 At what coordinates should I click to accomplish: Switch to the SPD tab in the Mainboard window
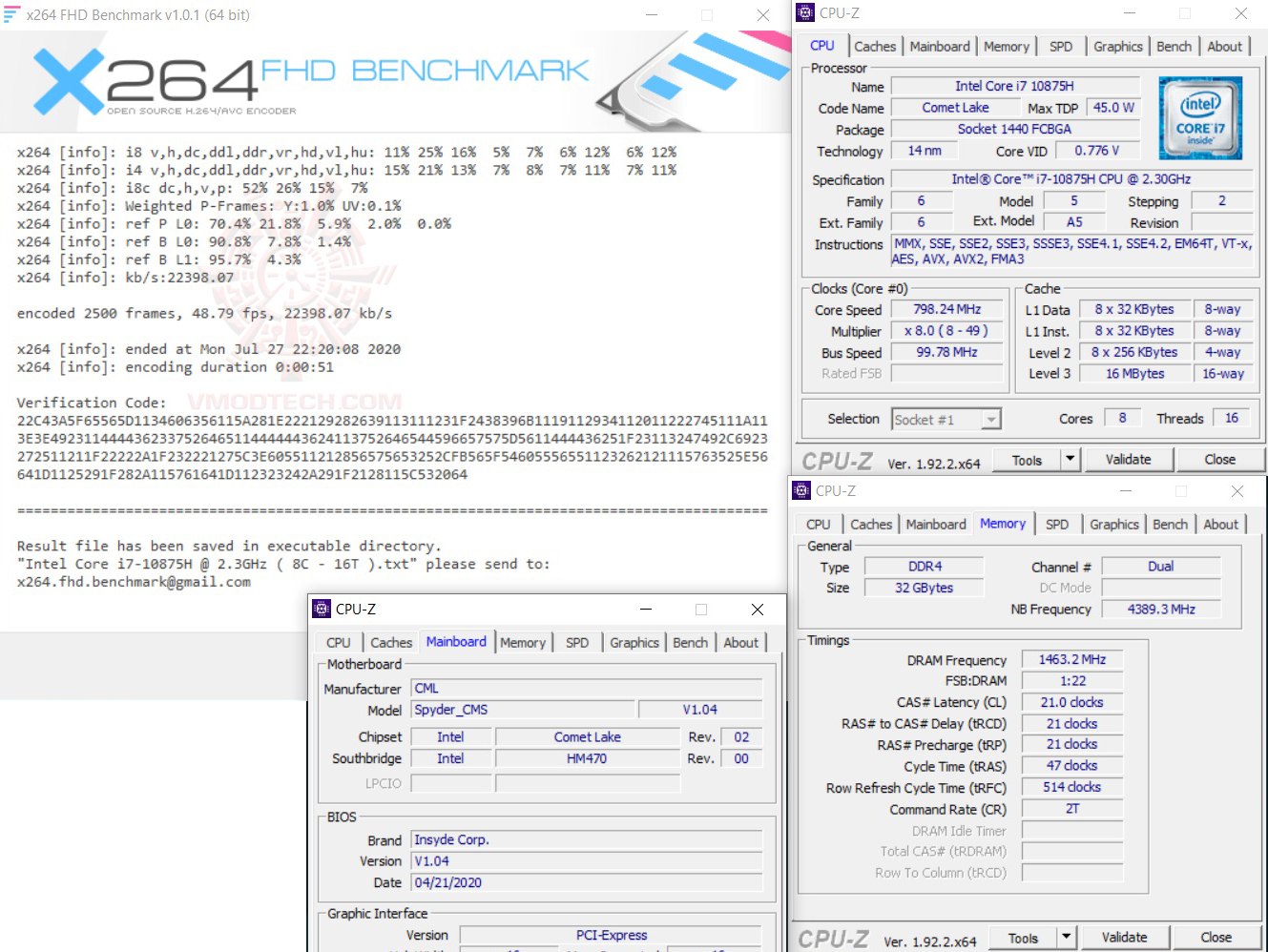[577, 643]
